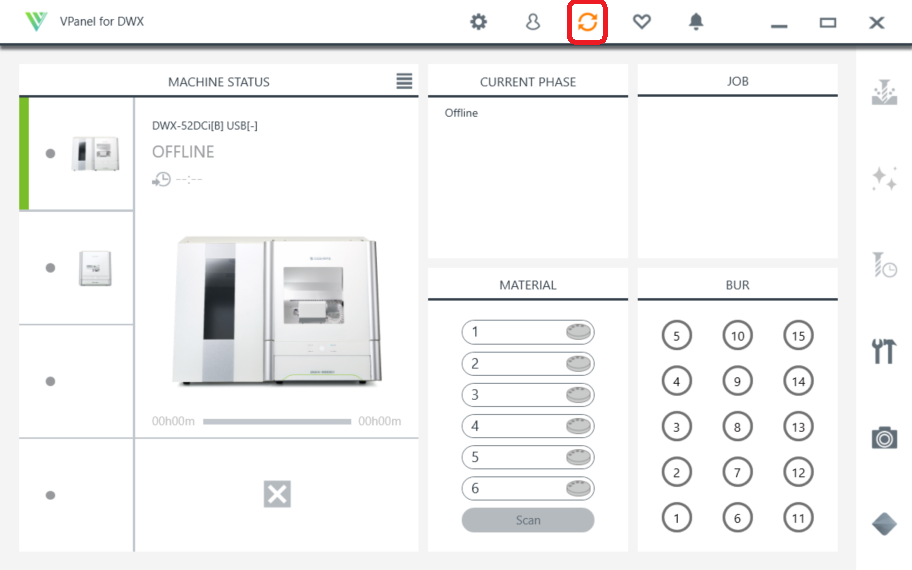Click the grey X placeholder icon
Image resolution: width=912 pixels, height=570 pixels.
point(277,494)
